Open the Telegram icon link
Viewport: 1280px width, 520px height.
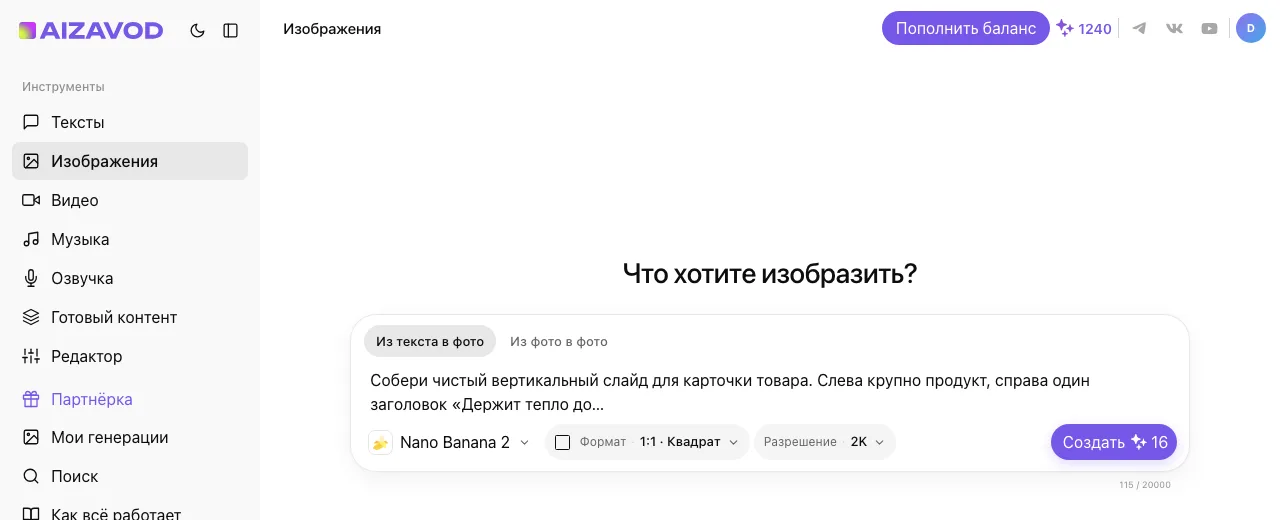click(1139, 28)
